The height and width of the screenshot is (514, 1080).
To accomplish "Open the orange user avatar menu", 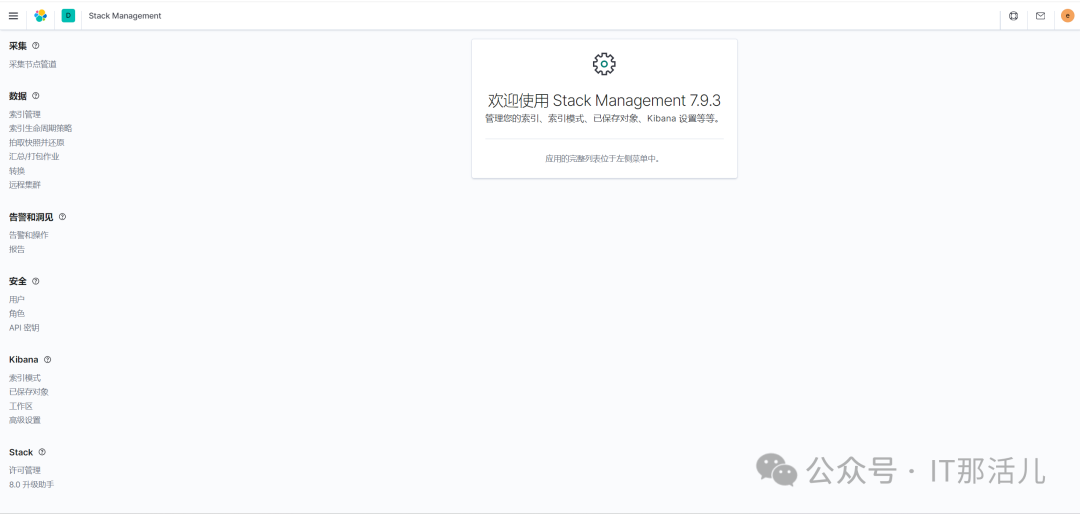I will pyautogui.click(x=1068, y=16).
